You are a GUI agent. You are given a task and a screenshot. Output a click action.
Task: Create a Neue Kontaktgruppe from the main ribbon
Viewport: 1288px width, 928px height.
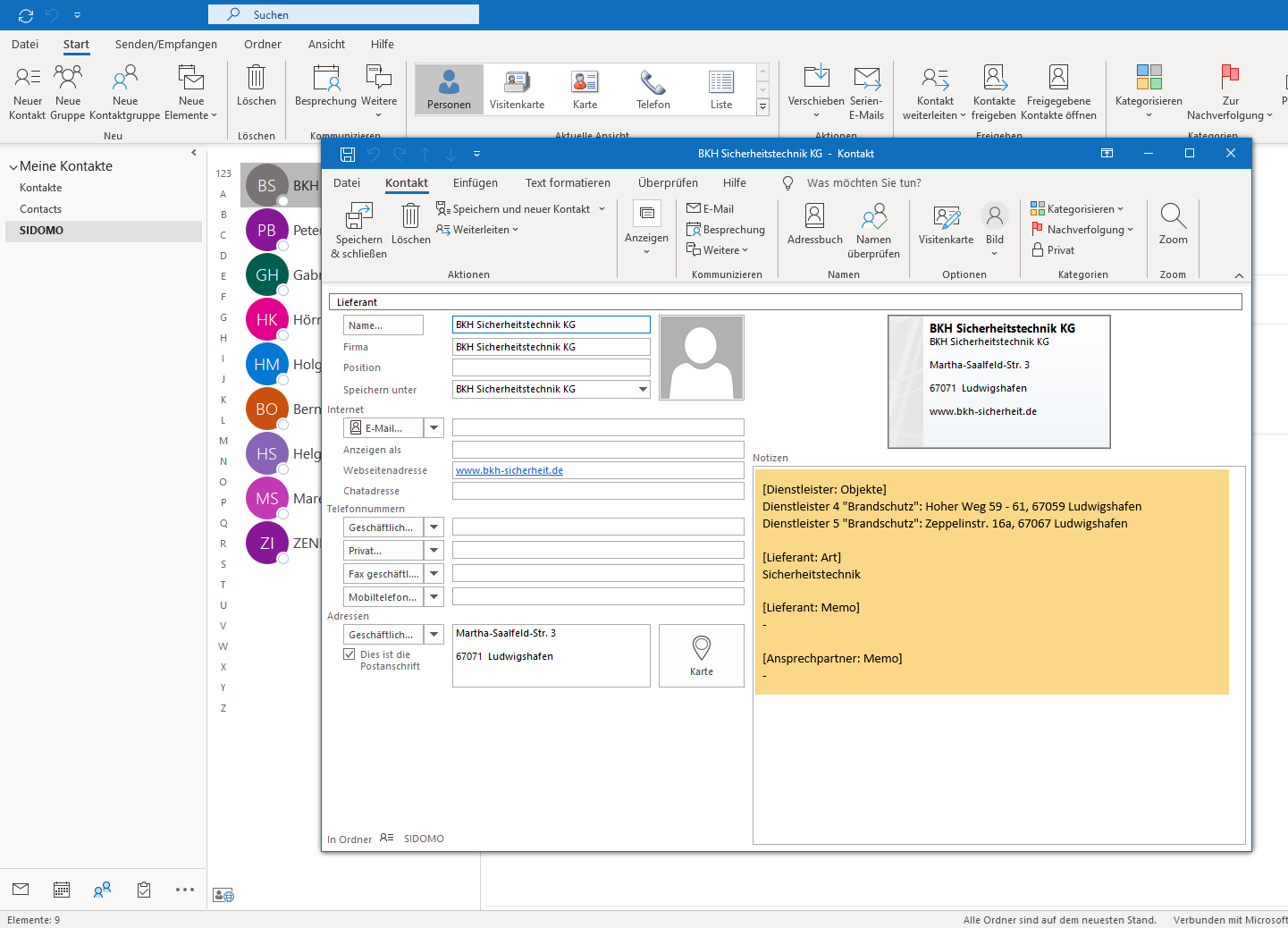click(125, 92)
